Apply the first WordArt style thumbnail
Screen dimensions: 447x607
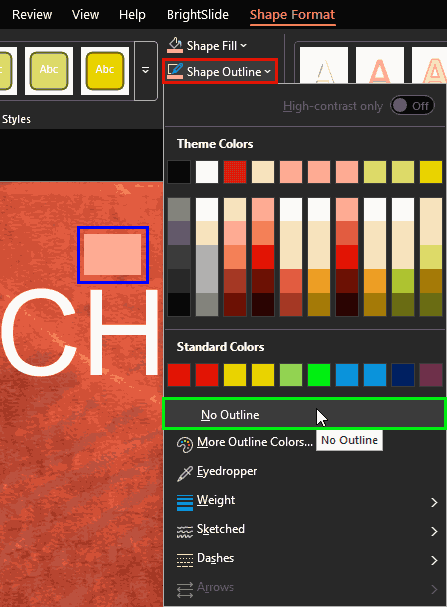(324, 65)
